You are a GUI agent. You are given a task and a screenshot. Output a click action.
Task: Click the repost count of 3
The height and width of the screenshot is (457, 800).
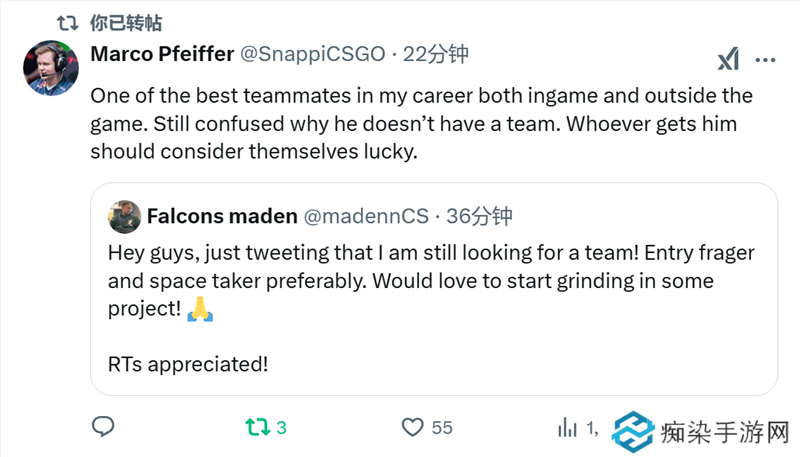point(281,427)
